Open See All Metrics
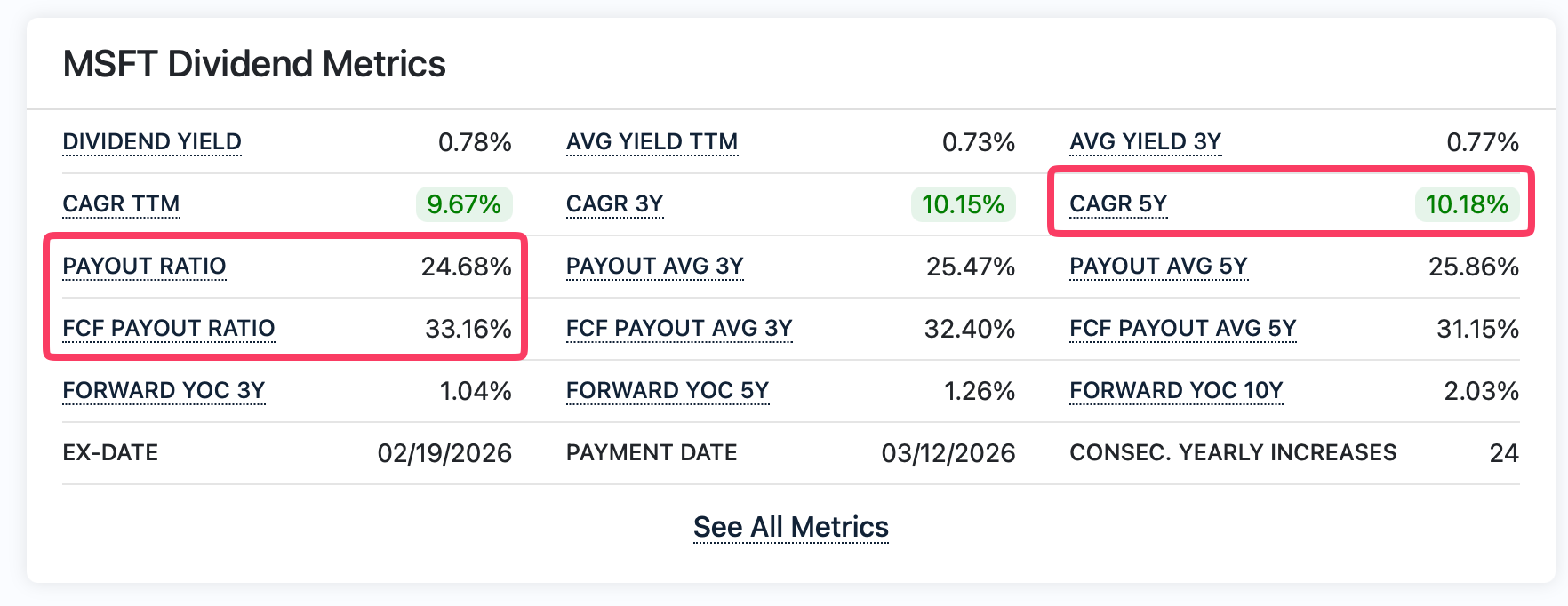This screenshot has height=606, width=1568. (791, 526)
